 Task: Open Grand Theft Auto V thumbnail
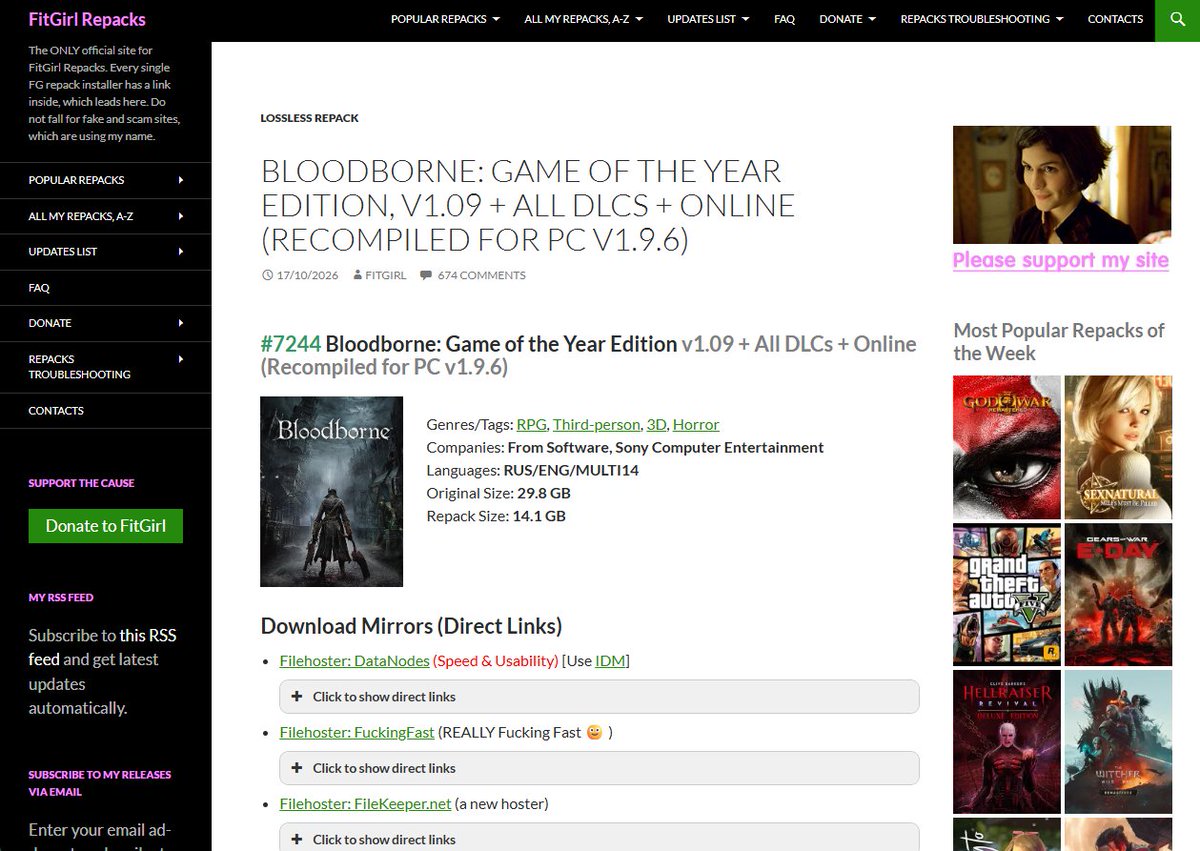(x=1007, y=595)
